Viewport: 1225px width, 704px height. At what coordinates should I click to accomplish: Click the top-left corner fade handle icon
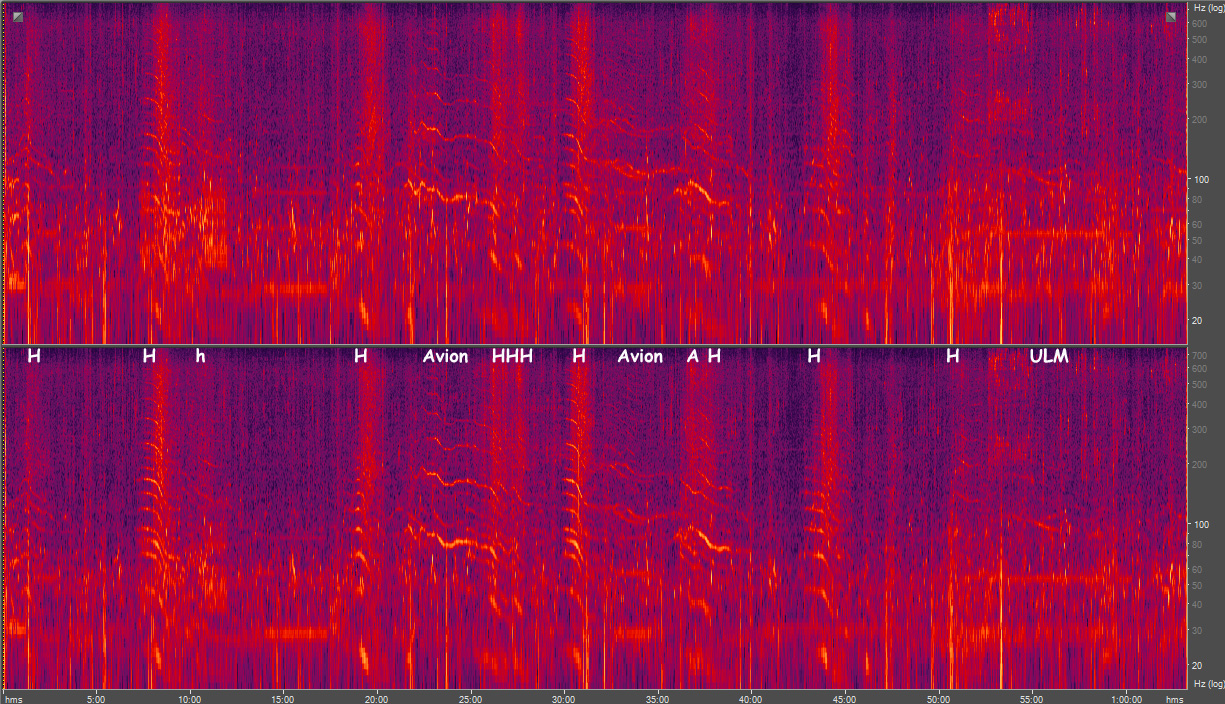coord(18,16)
